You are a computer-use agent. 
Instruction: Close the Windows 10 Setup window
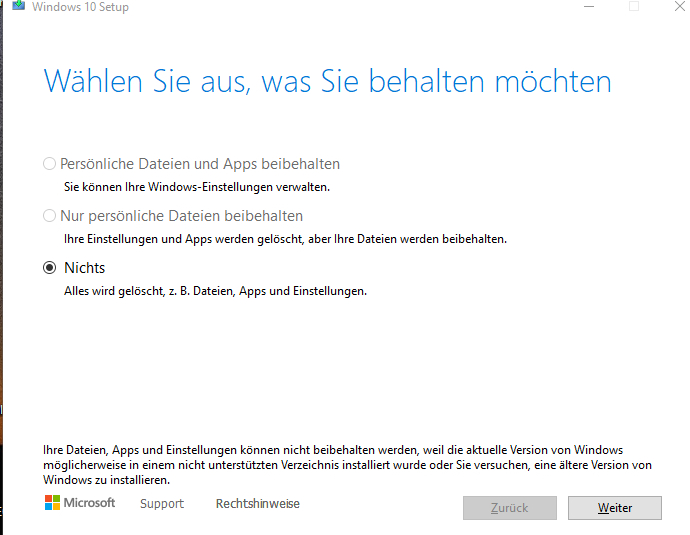(680, 6)
